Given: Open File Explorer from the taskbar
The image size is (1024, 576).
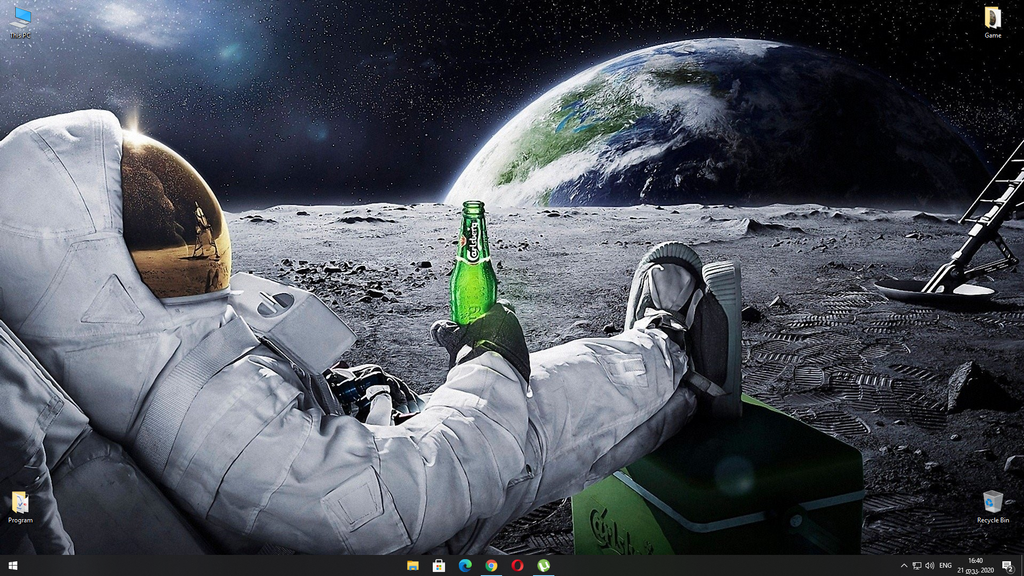Looking at the screenshot, I should [x=413, y=566].
